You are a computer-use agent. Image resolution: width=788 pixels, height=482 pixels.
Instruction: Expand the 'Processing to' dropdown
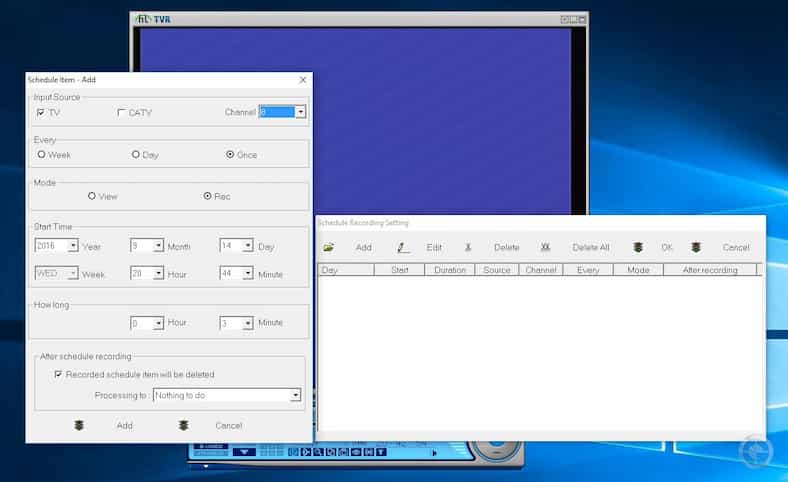coord(295,396)
